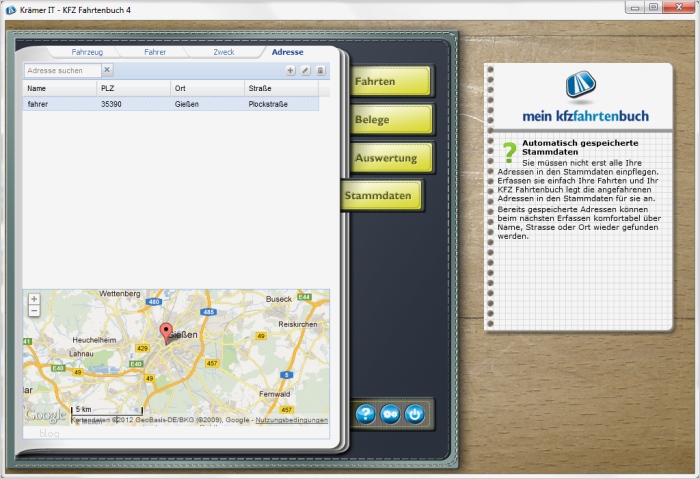Click the green question mark hint icon
The image size is (700, 479).
point(509,152)
